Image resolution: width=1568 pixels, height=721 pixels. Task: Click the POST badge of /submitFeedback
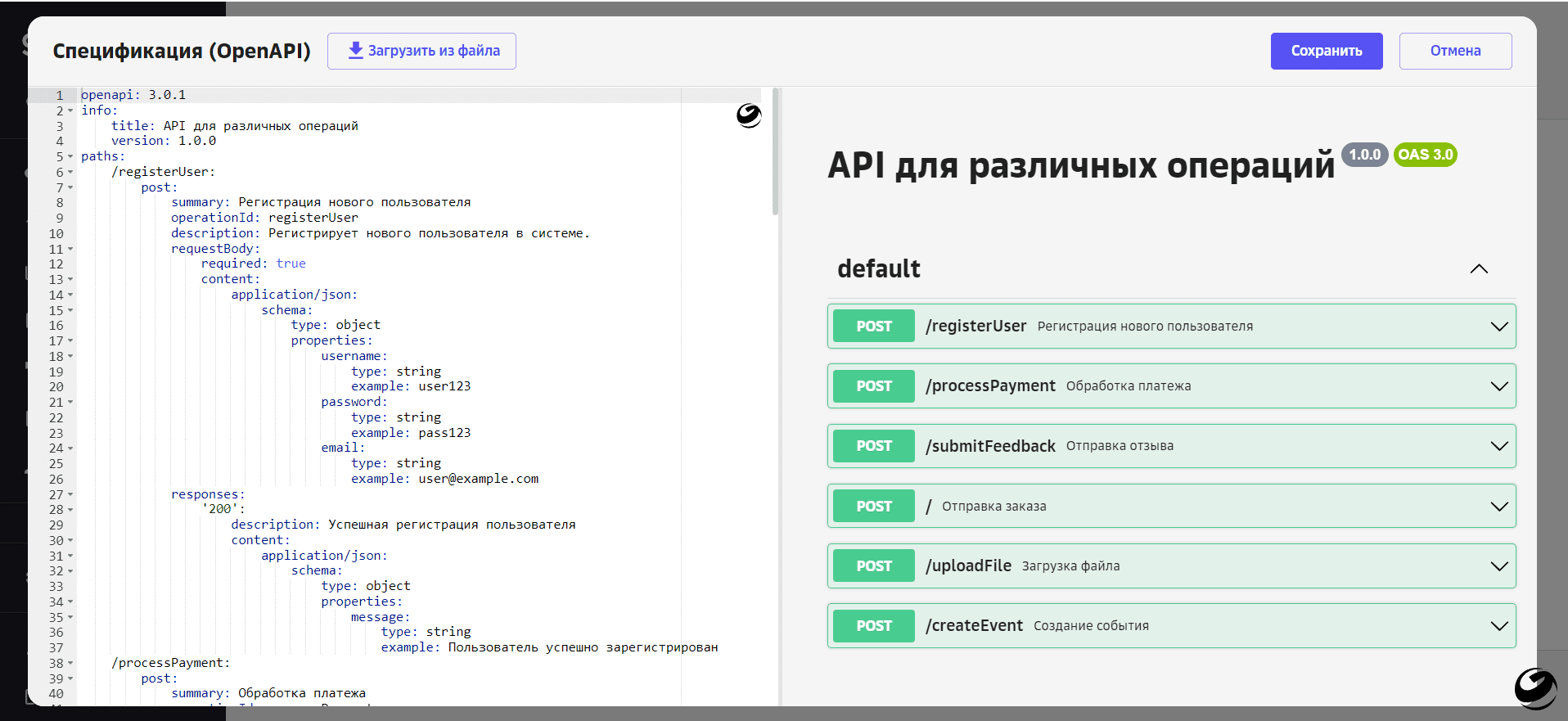pyautogui.click(x=874, y=446)
